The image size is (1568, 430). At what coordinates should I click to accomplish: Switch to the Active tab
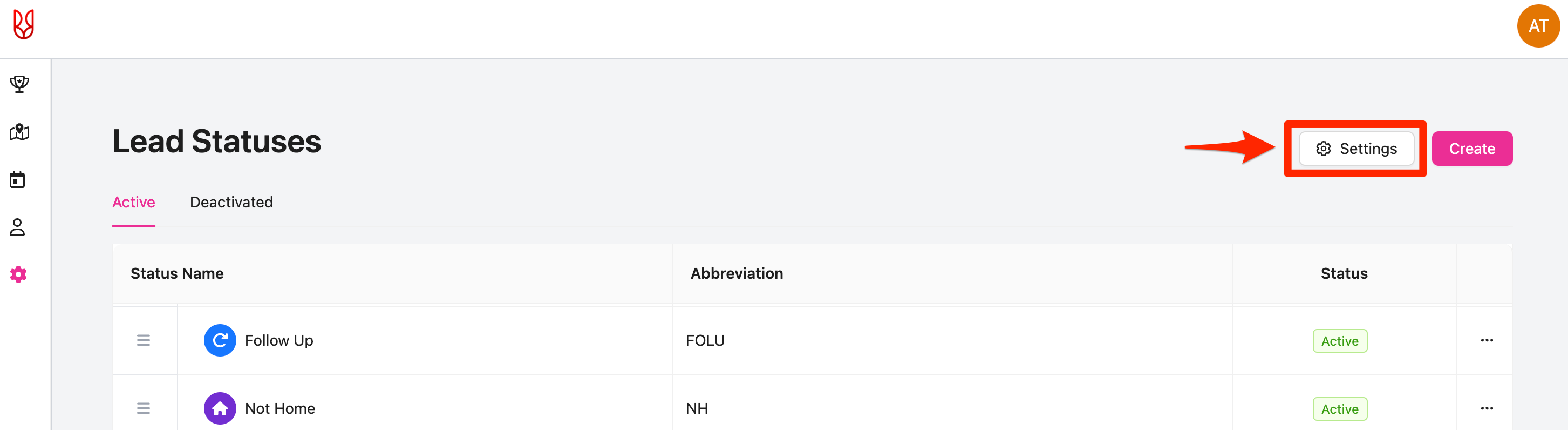tap(133, 202)
